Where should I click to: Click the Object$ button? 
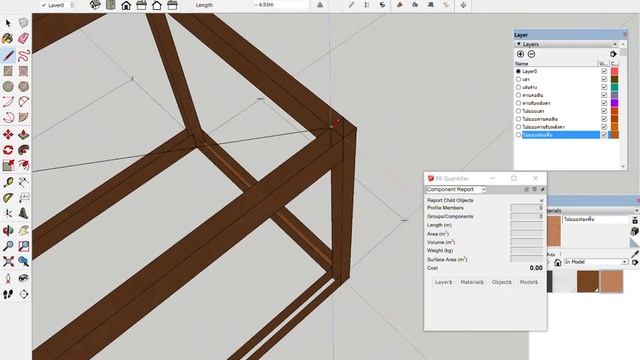tap(502, 282)
